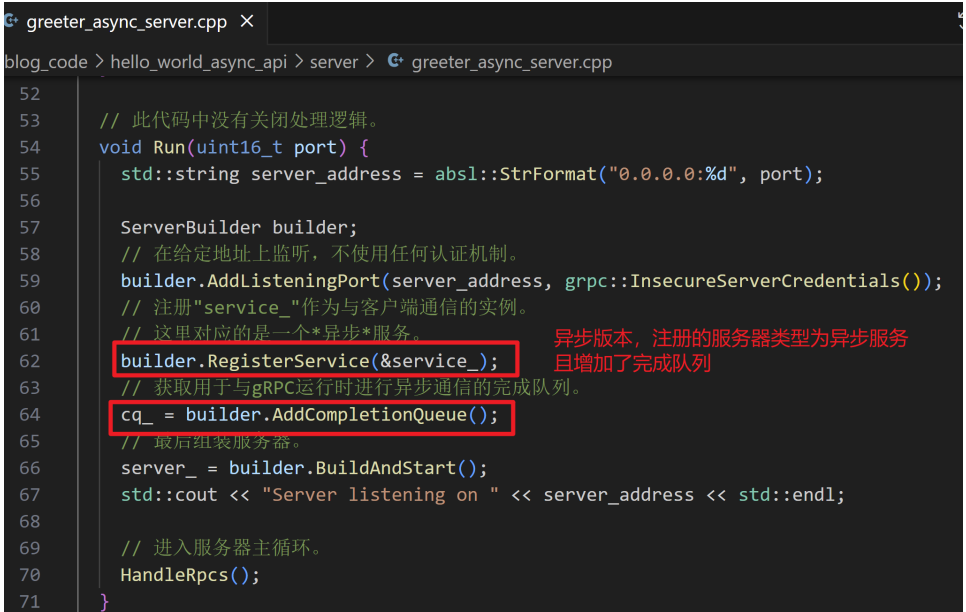Expand chevron after server breadcrumb

tap(370, 62)
